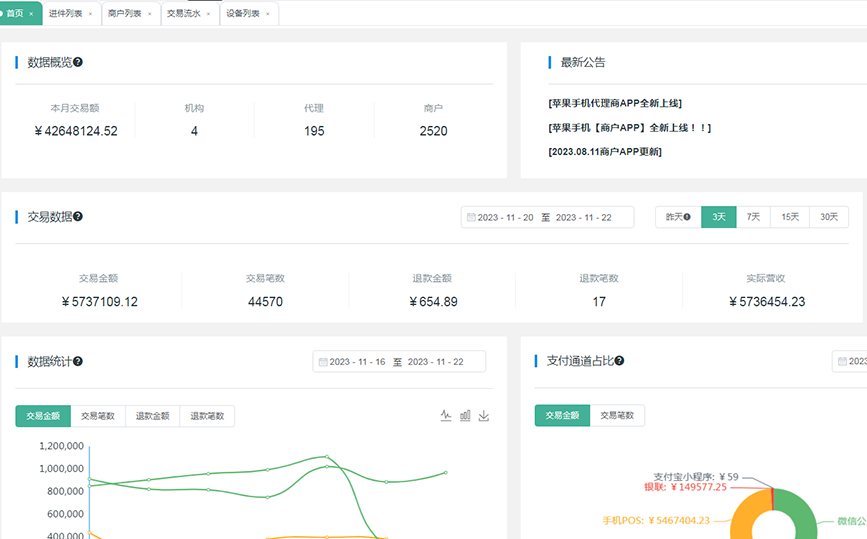Open the help icon beside 交易数据
Viewport: 867px width, 539px height.
coord(78,216)
